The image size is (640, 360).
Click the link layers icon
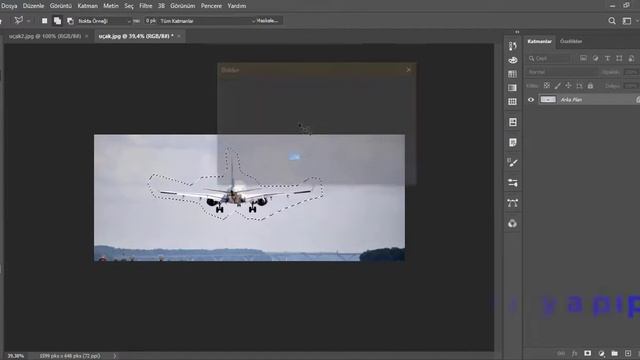point(561,353)
